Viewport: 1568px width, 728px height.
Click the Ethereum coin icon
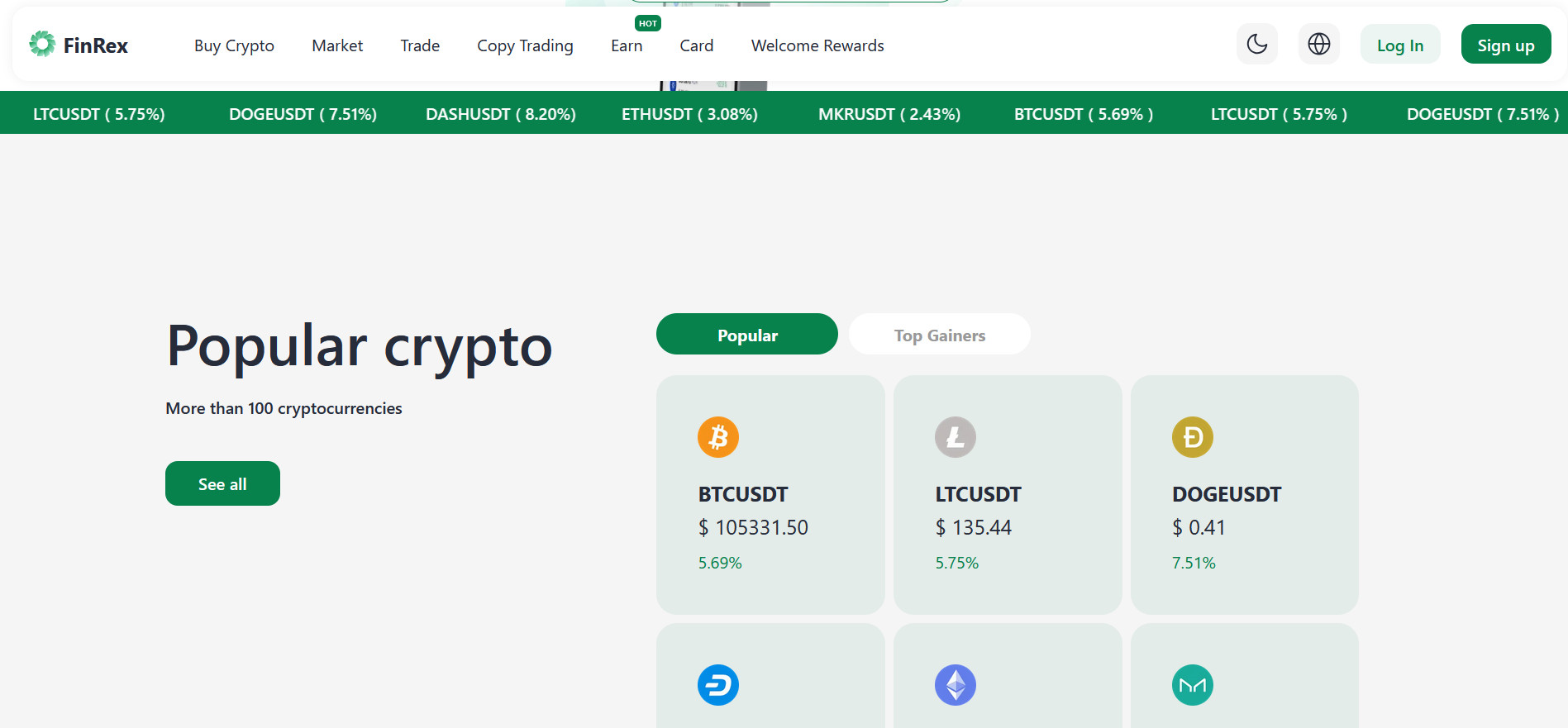click(x=956, y=685)
